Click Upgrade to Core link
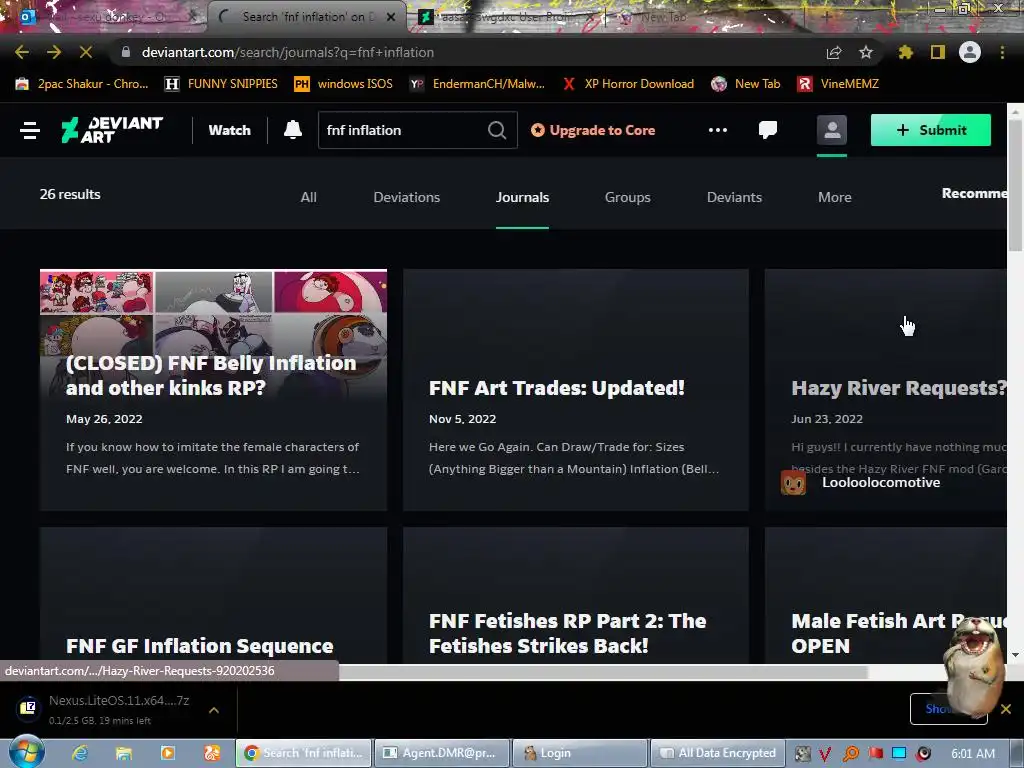The height and width of the screenshot is (768, 1024). [x=593, y=130]
